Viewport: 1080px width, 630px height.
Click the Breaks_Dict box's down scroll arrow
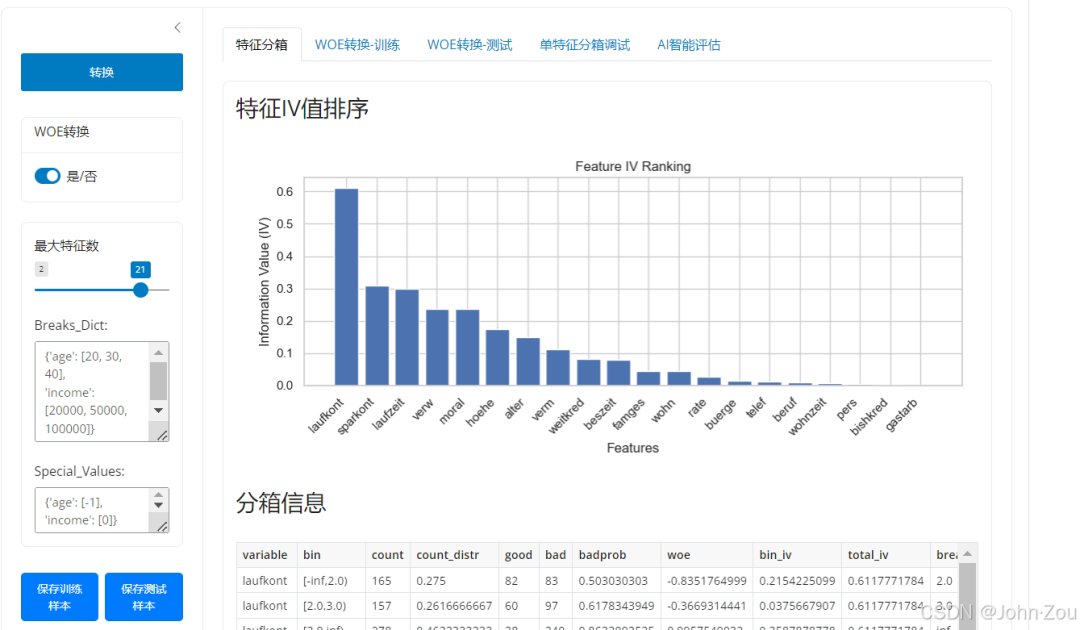coord(158,410)
